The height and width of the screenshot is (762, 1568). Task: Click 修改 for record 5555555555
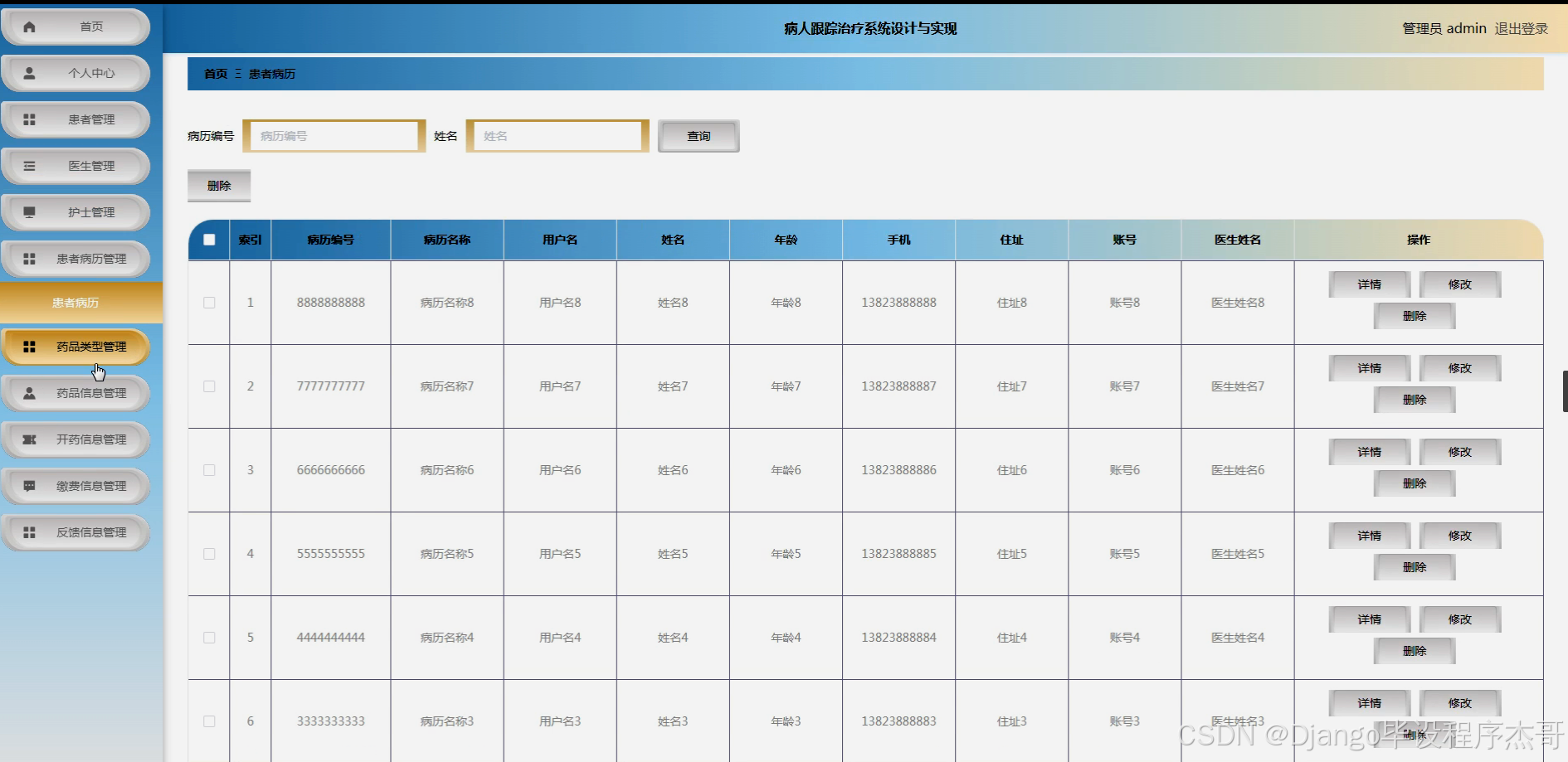click(1460, 536)
